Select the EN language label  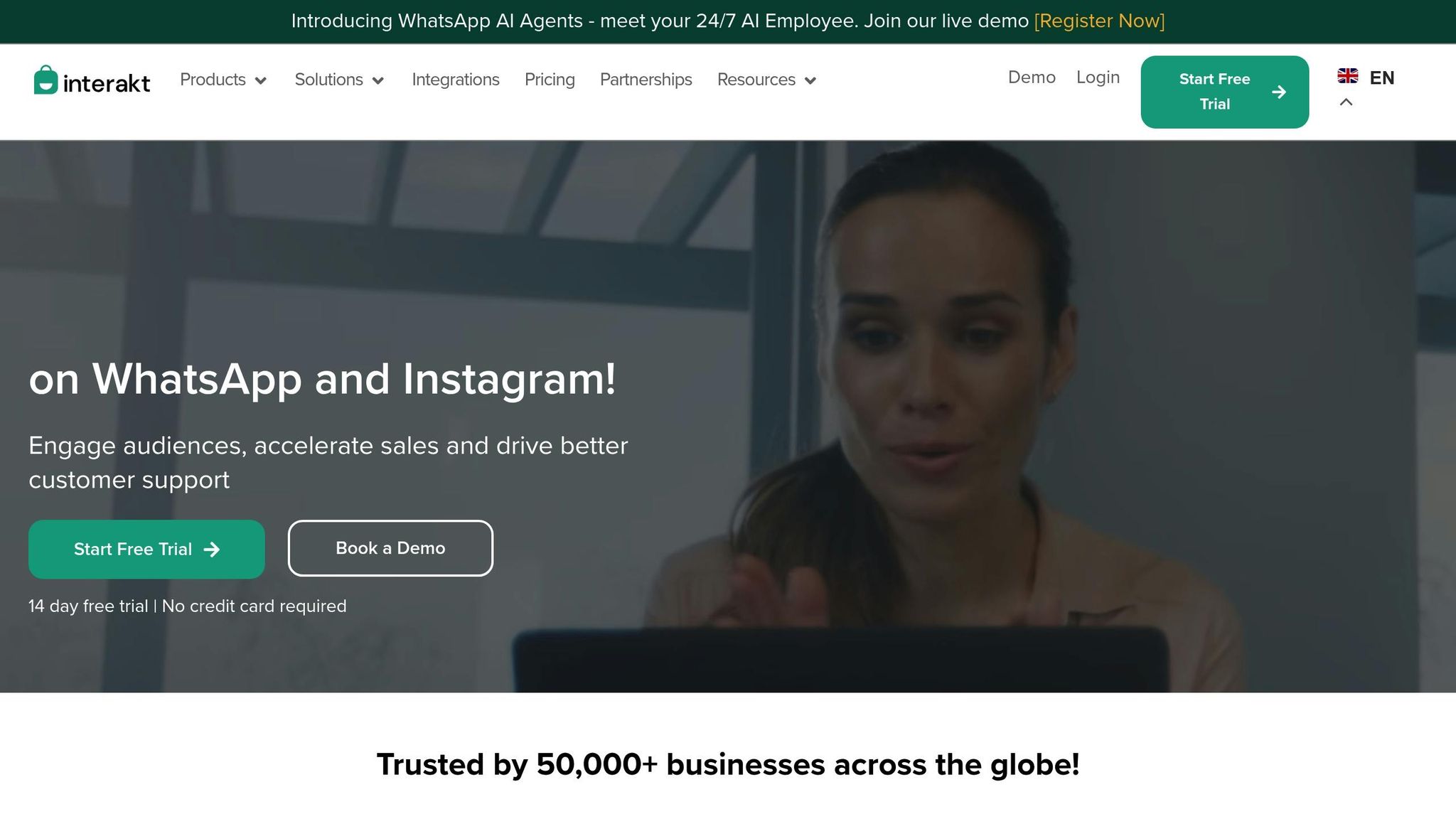coord(1381,78)
